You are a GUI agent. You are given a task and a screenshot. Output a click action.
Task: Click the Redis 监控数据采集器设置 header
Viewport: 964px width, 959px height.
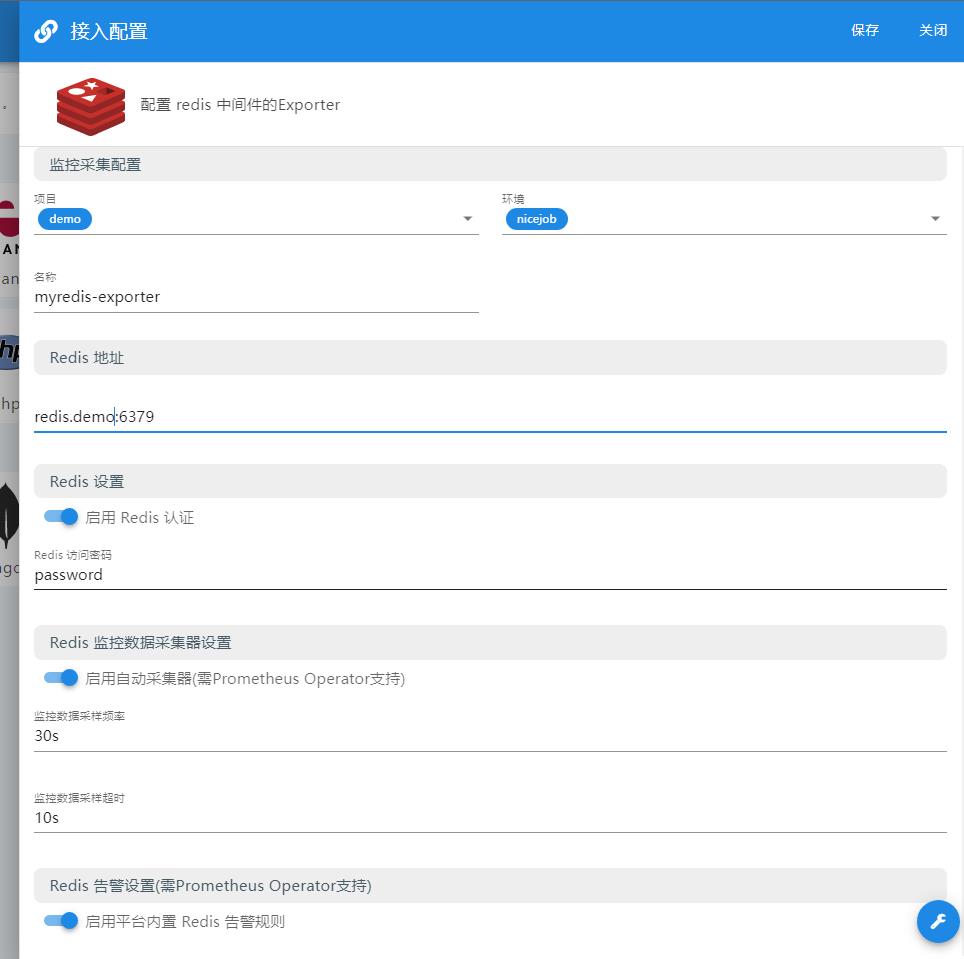[490, 642]
